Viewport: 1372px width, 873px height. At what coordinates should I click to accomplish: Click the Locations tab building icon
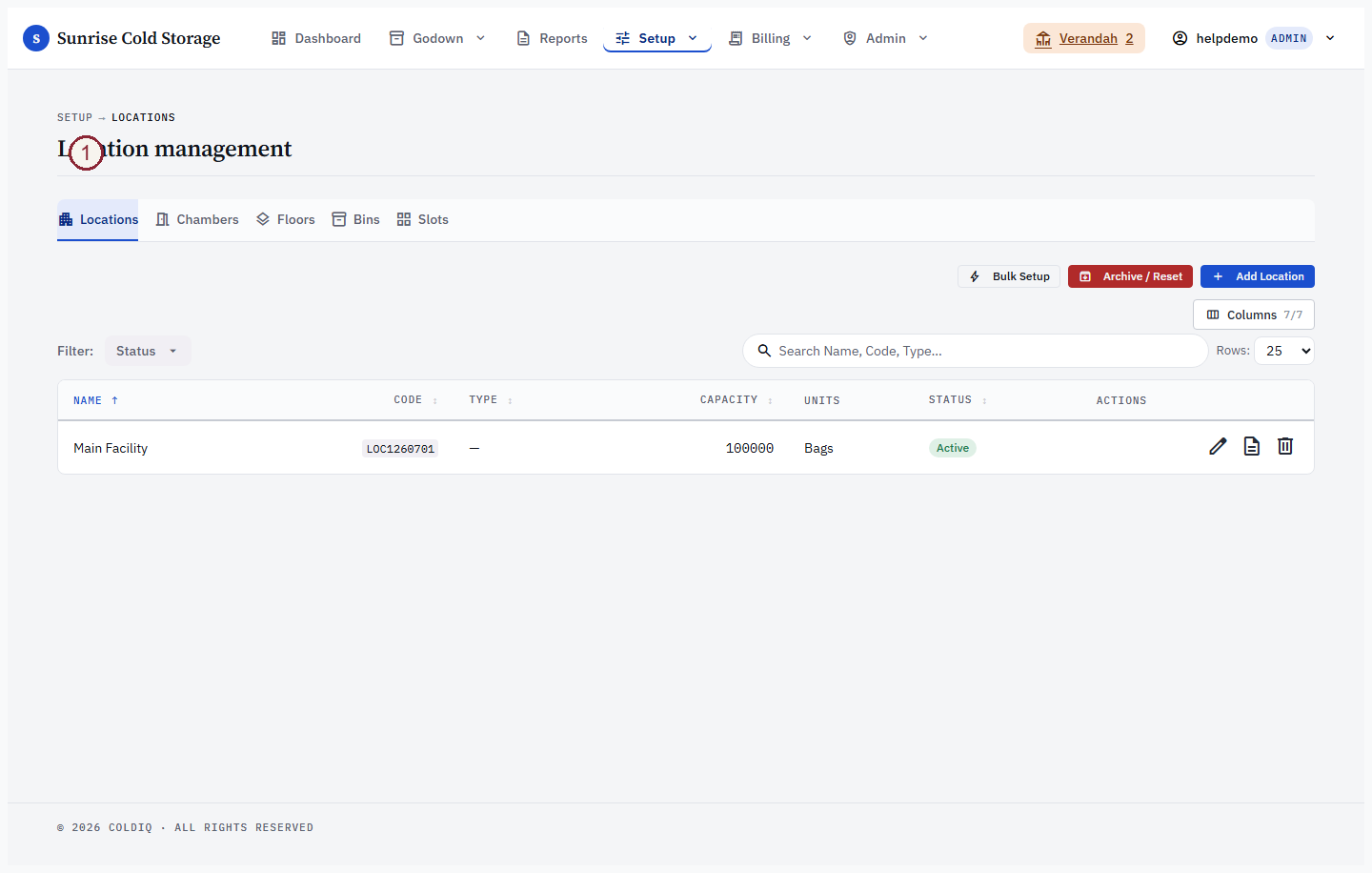(66, 219)
